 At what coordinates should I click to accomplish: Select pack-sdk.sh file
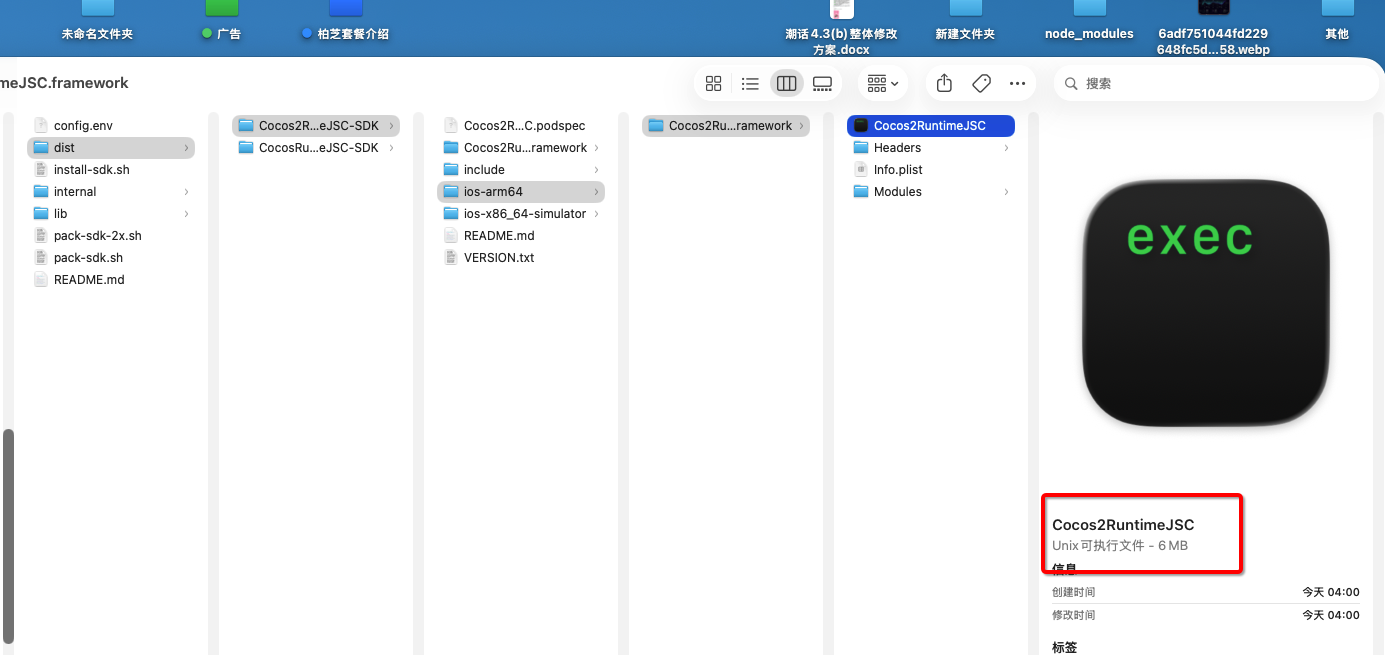click(x=110, y=258)
